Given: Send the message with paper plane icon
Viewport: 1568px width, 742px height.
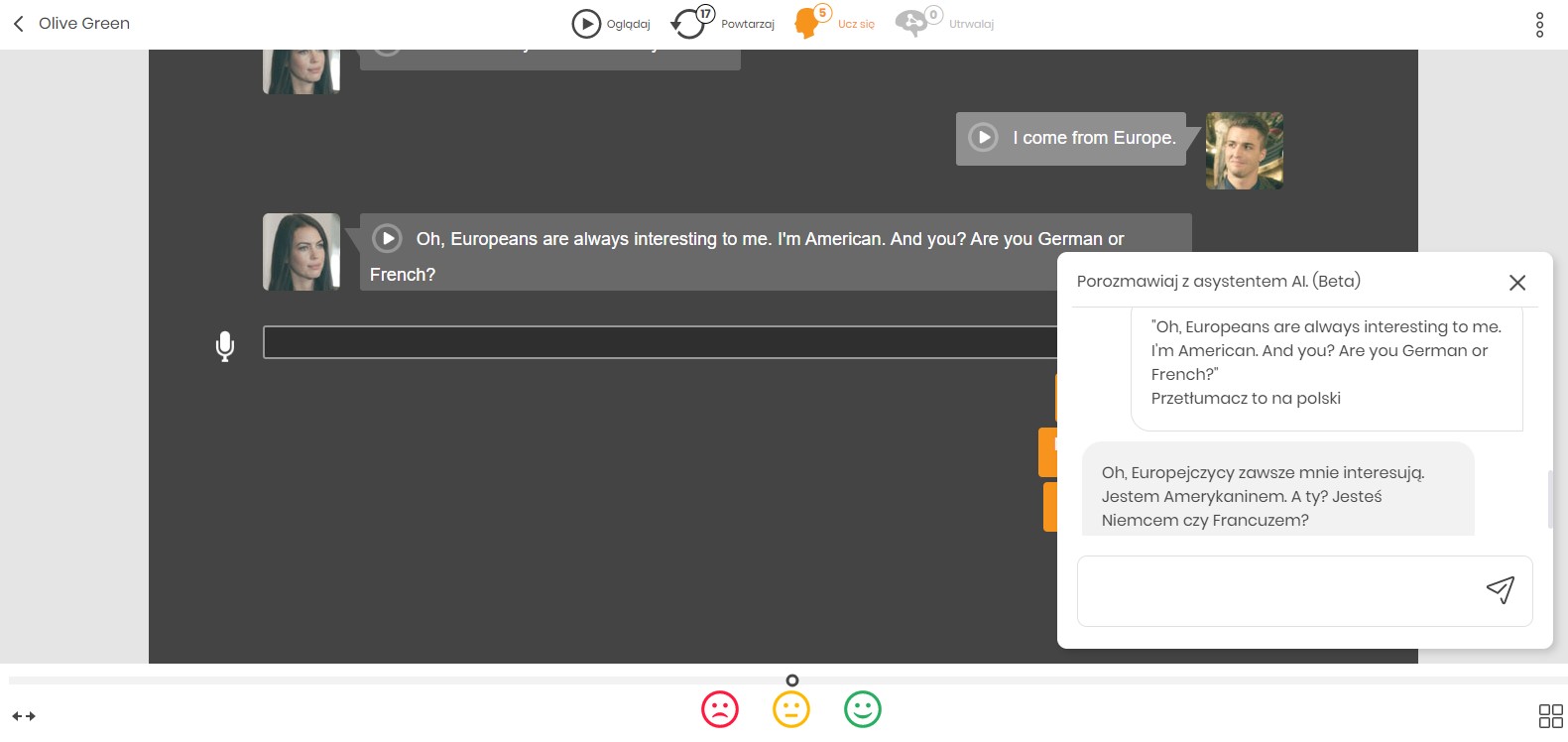Looking at the screenshot, I should [x=1501, y=590].
